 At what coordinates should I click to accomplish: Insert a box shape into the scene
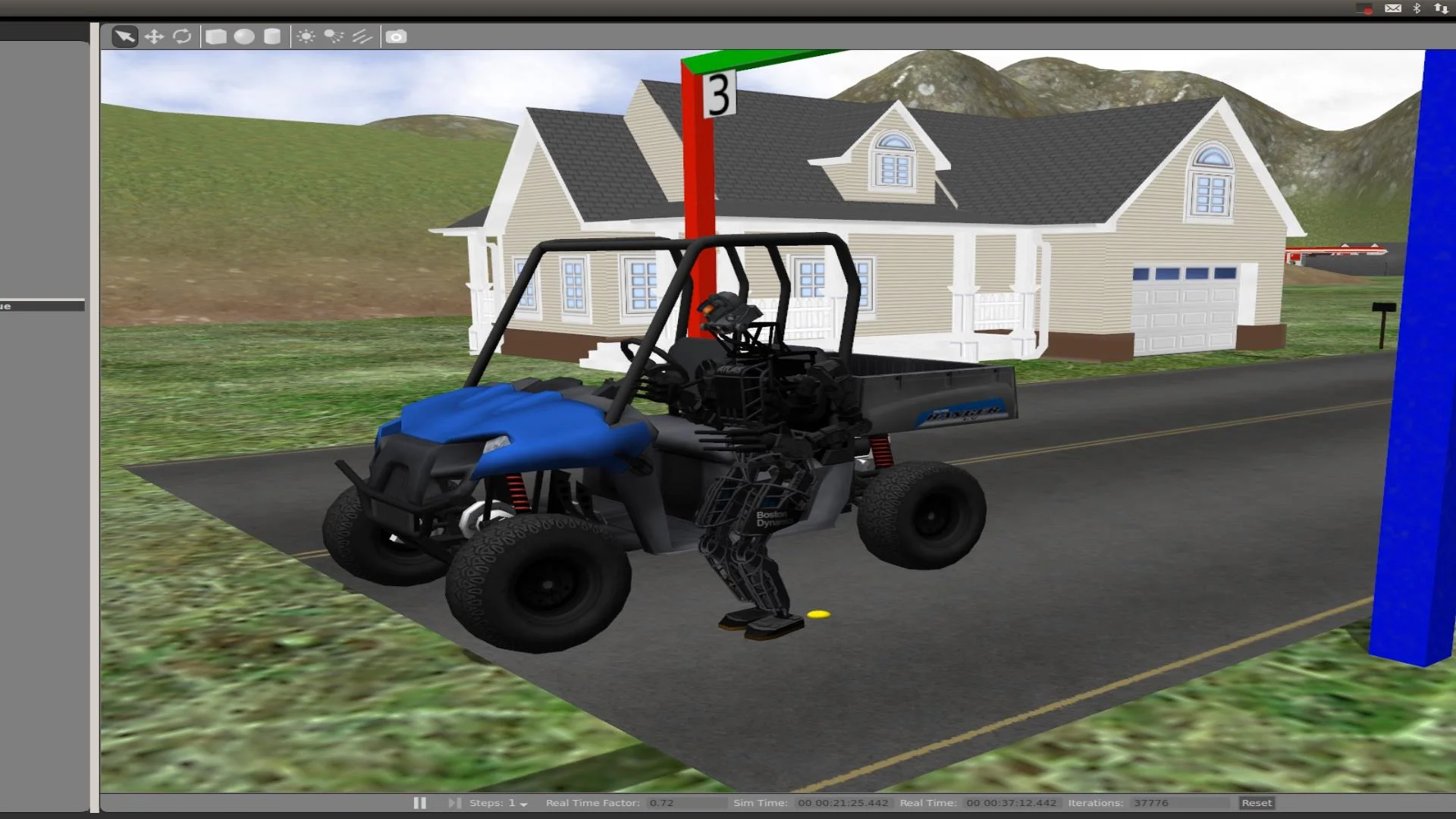click(x=216, y=36)
